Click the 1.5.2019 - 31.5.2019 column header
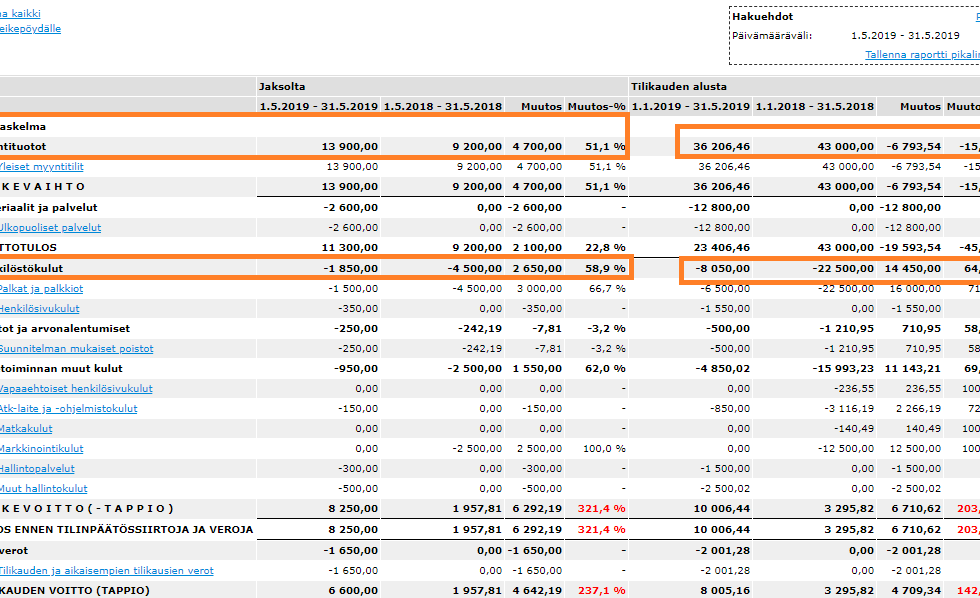This screenshot has height=598, width=980. (x=319, y=106)
